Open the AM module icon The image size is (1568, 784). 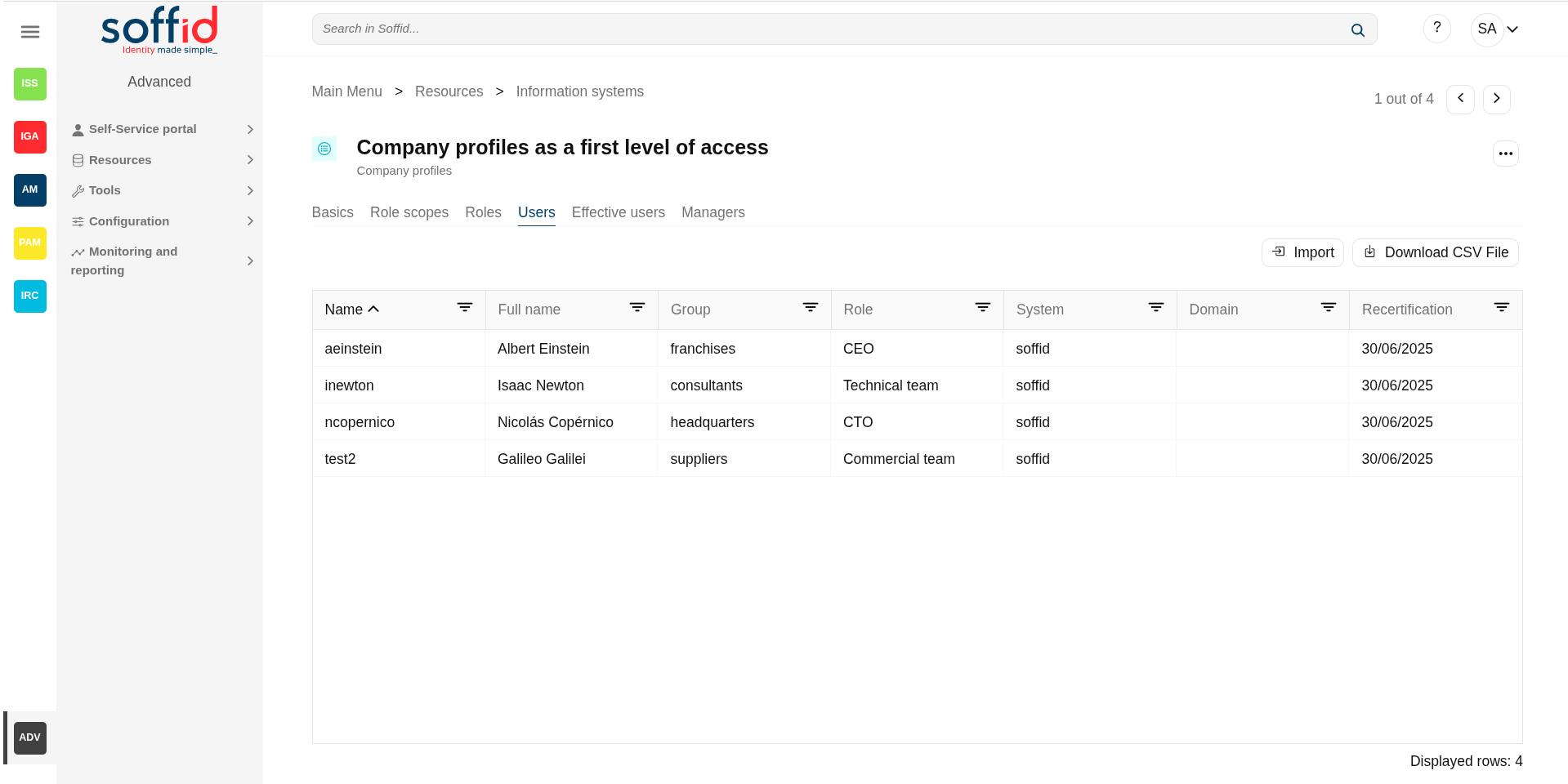tap(30, 189)
